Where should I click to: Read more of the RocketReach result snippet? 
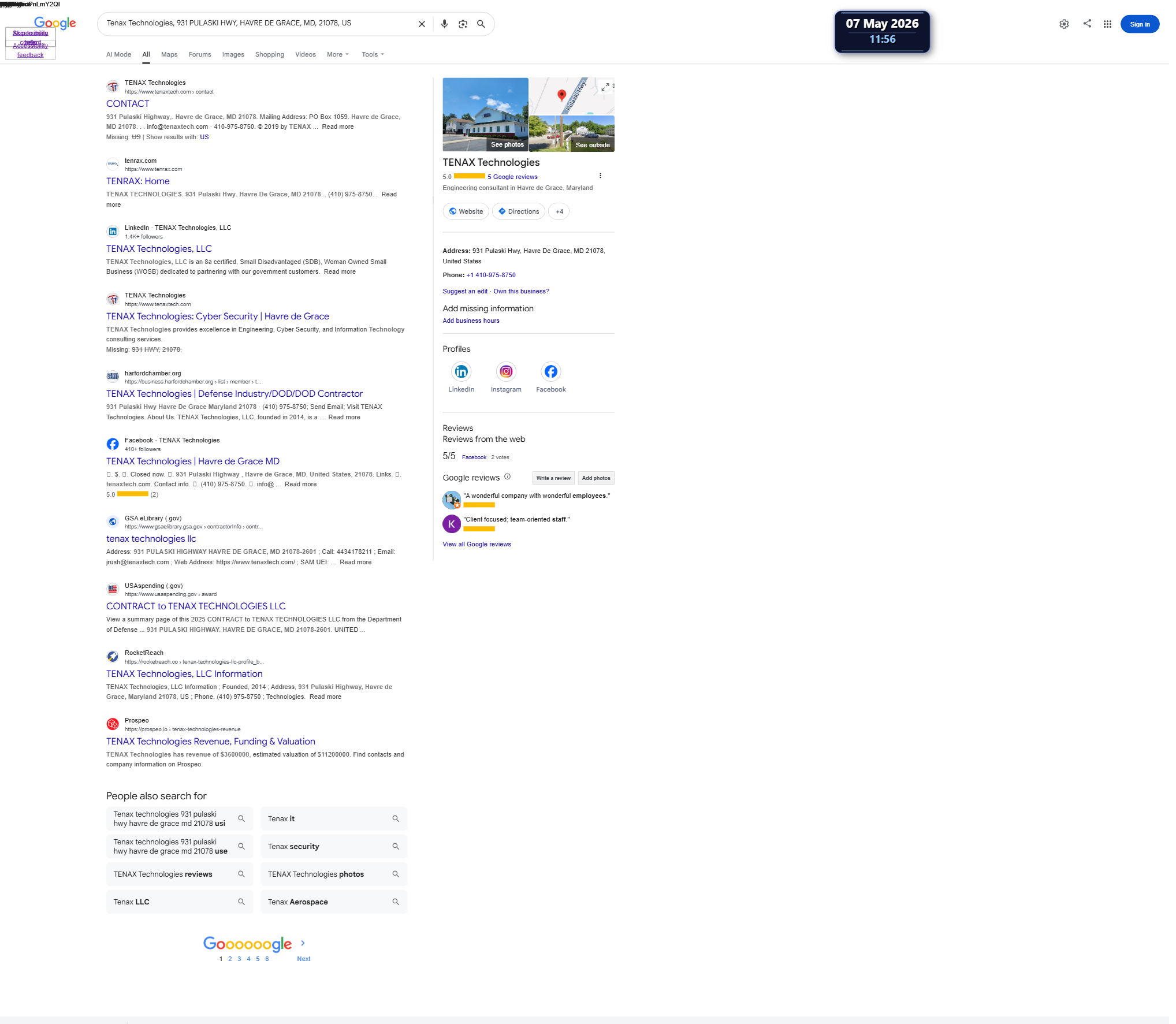(325, 697)
